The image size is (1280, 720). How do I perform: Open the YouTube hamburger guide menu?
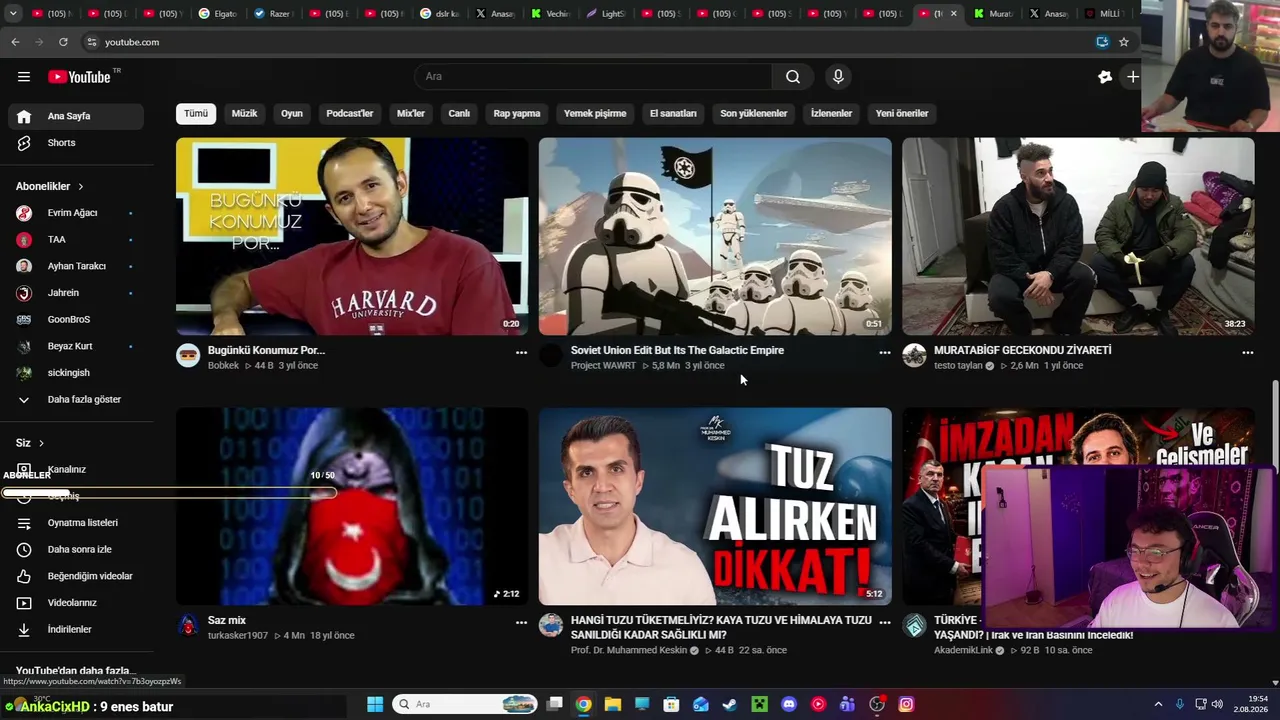point(24,77)
